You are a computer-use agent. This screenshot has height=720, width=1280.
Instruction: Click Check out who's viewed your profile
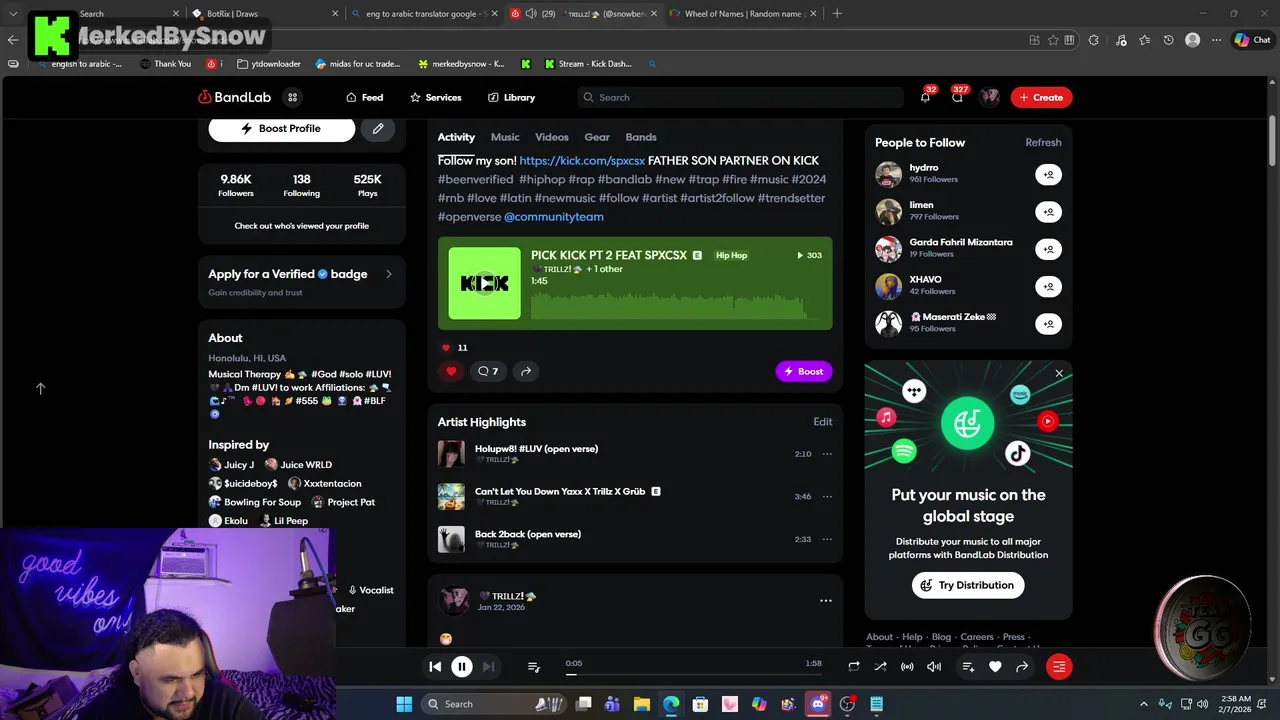(301, 226)
